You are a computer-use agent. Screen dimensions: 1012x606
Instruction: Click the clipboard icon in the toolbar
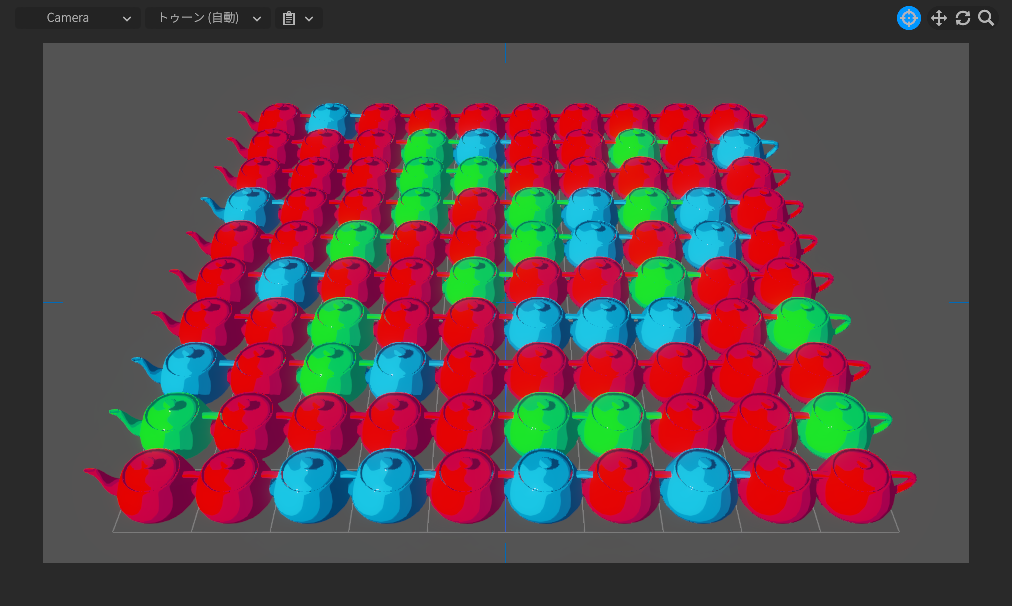289,18
